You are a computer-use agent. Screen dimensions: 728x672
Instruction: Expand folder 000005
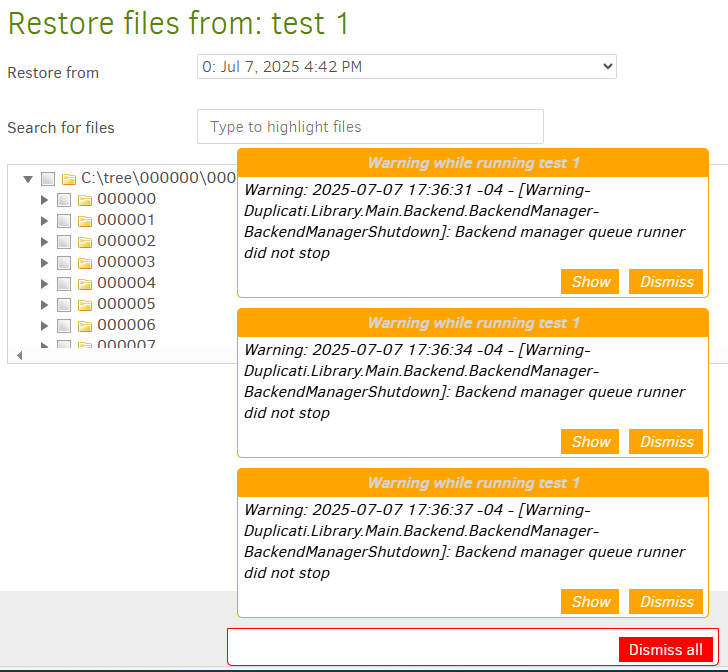[45, 305]
